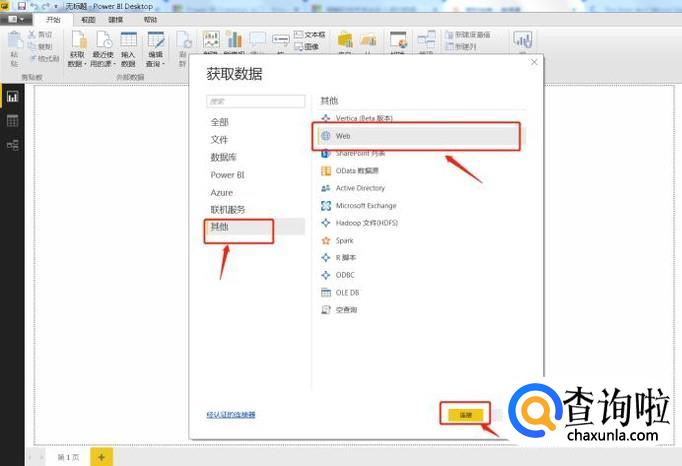Screen dimensions: 682x466
Task: Open the File menu dropdown button
Action: click(16, 20)
